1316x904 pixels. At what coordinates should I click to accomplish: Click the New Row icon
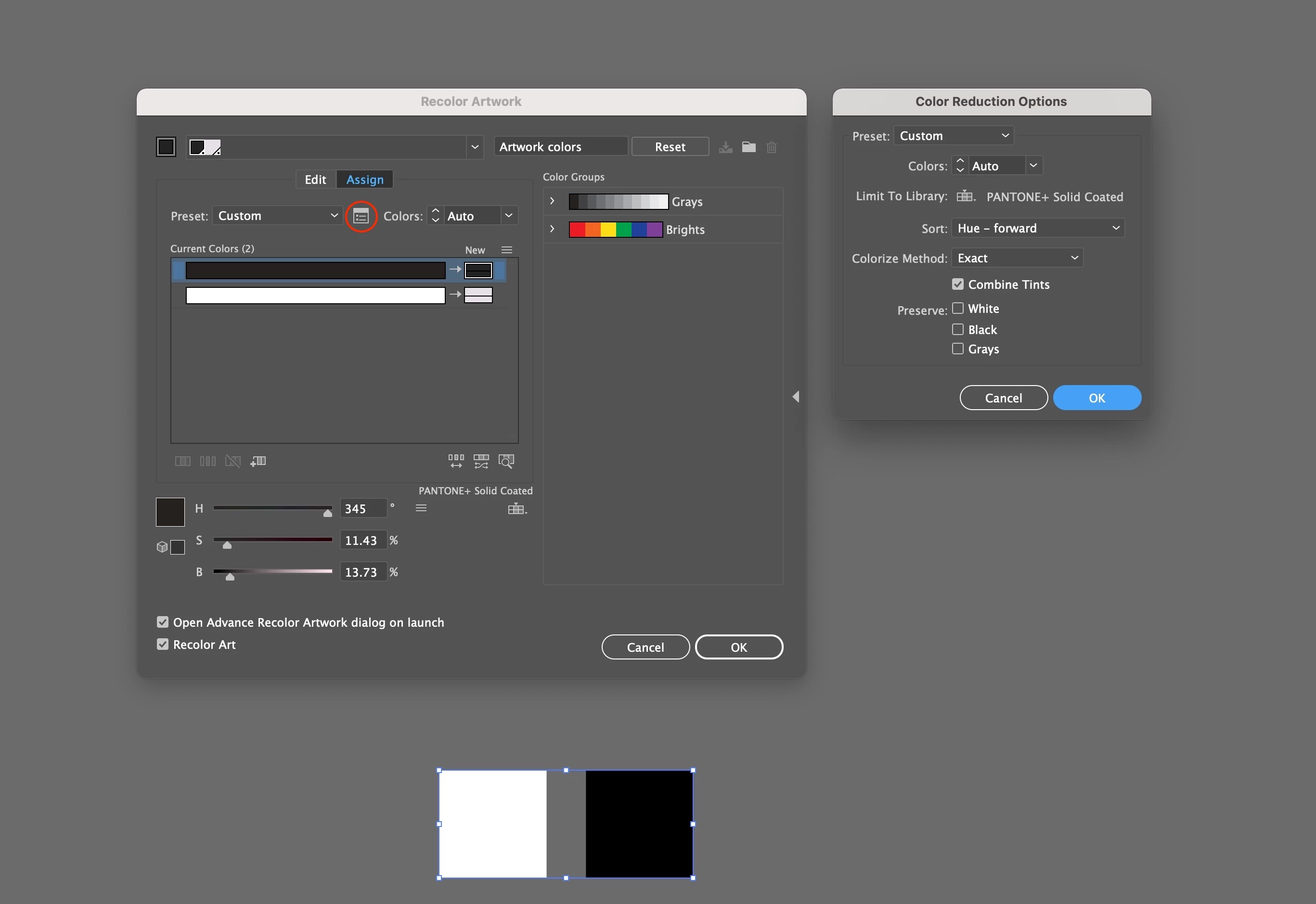point(258,461)
